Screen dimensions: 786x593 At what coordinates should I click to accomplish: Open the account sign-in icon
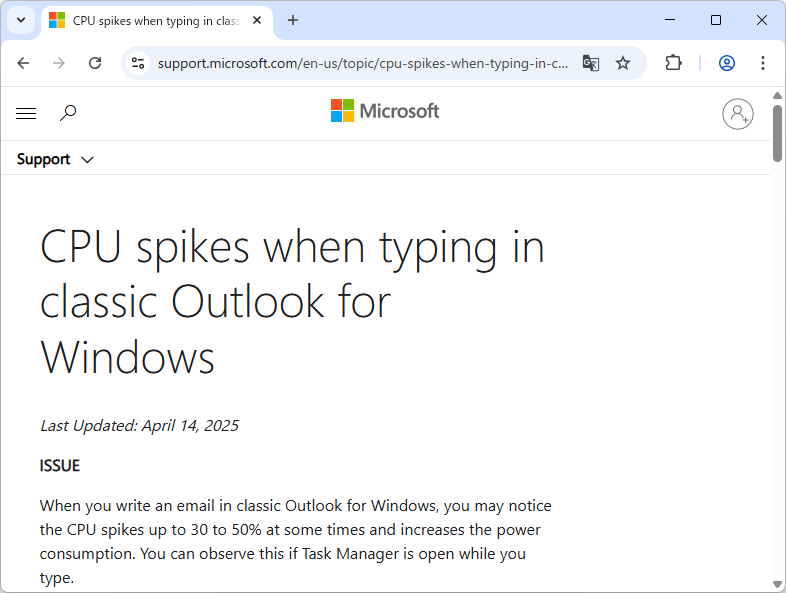pyautogui.click(x=738, y=114)
